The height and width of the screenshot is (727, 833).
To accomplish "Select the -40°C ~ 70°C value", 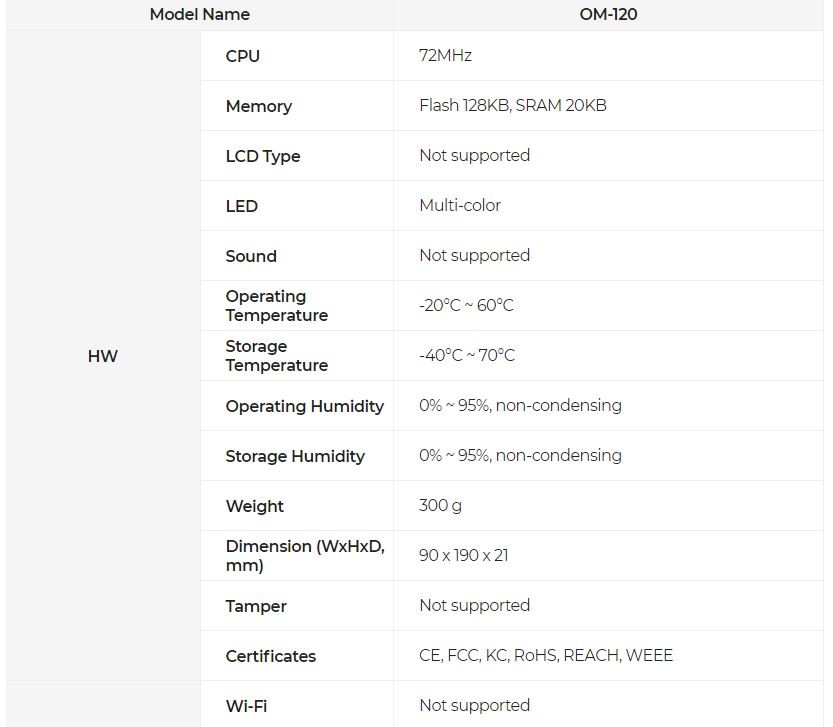I will point(467,355).
